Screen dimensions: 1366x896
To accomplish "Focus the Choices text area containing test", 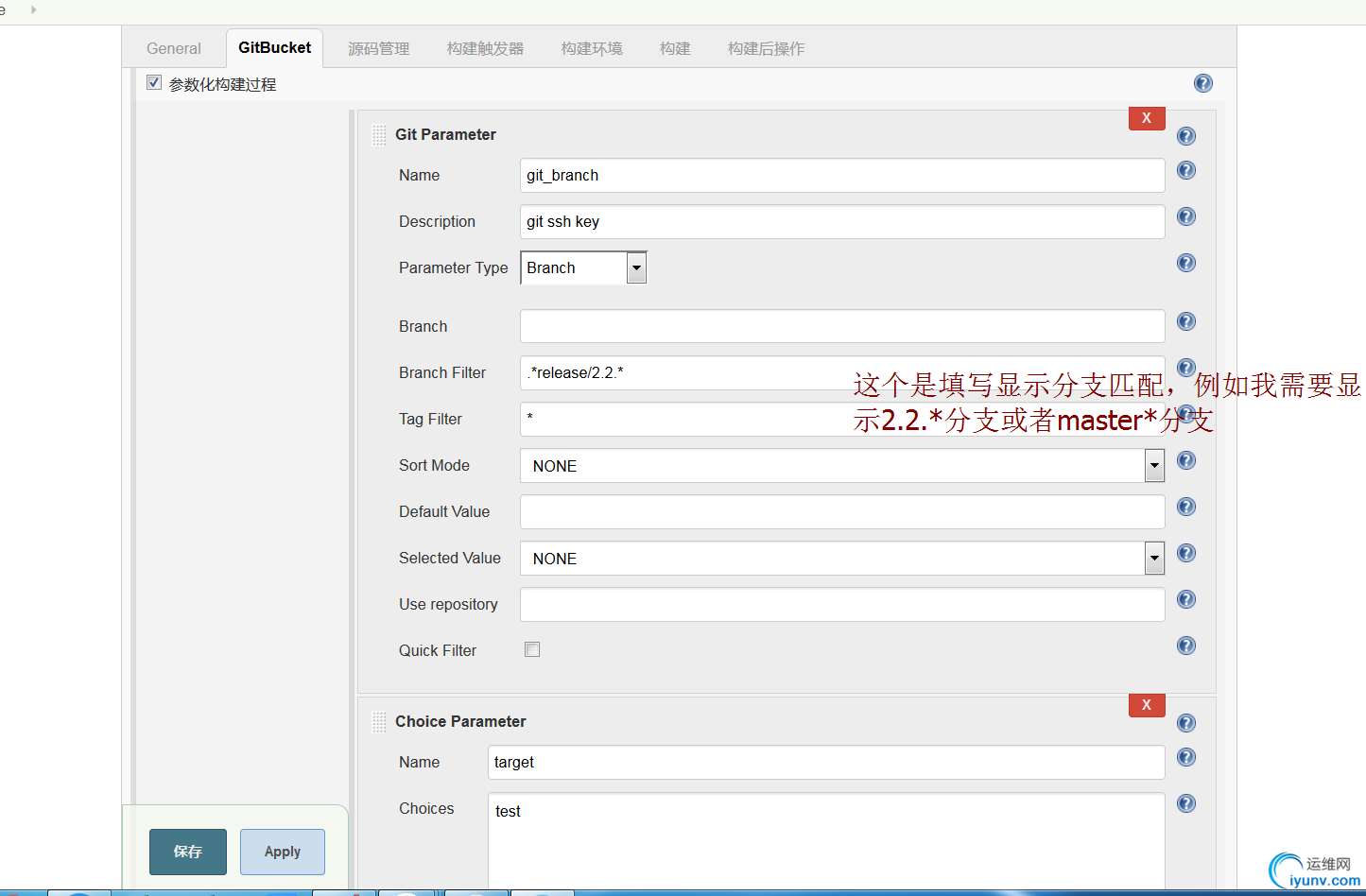I will [826, 840].
